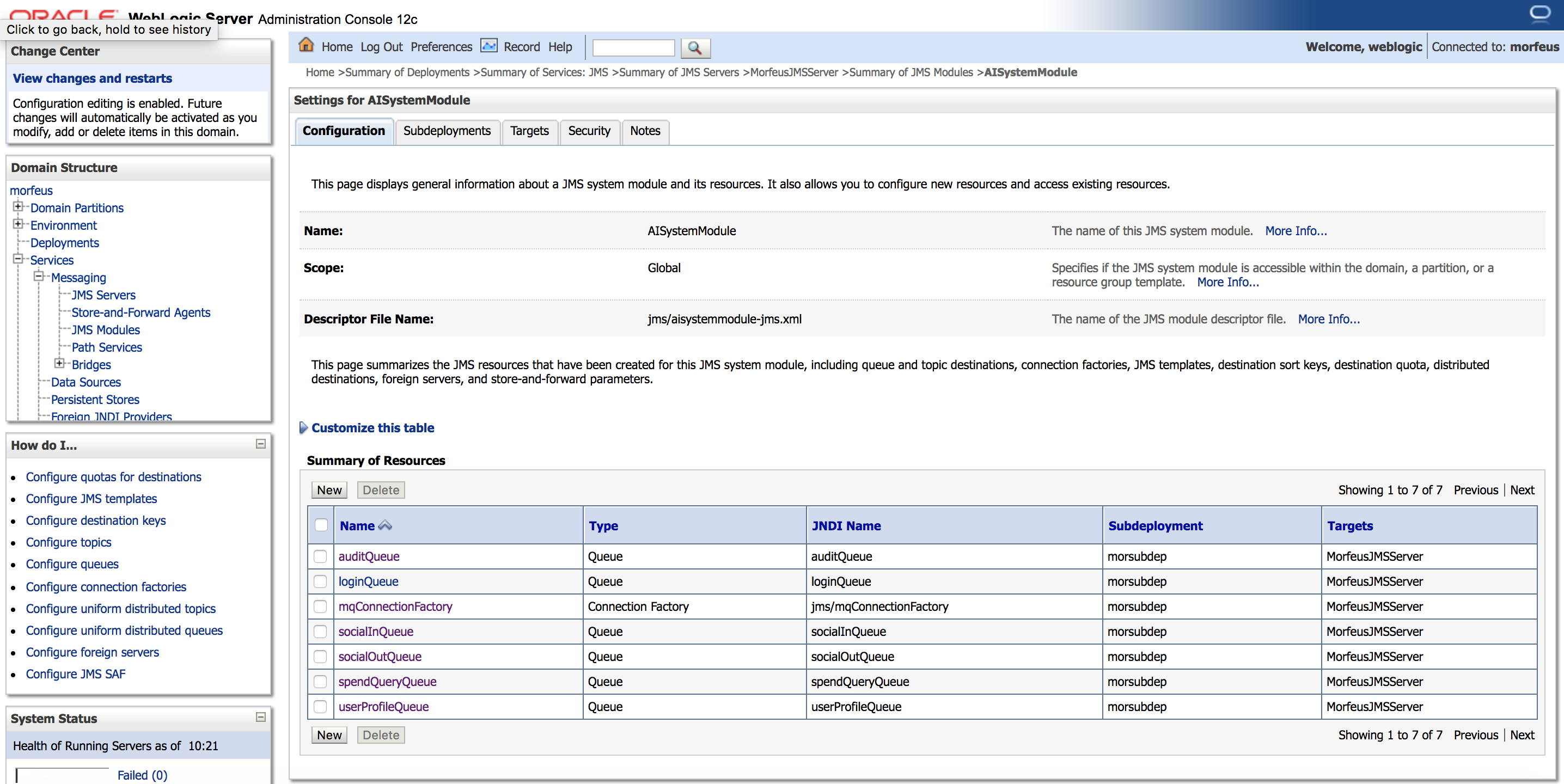The height and width of the screenshot is (784, 1564).
Task: Click top Next pagination link
Action: click(1522, 489)
